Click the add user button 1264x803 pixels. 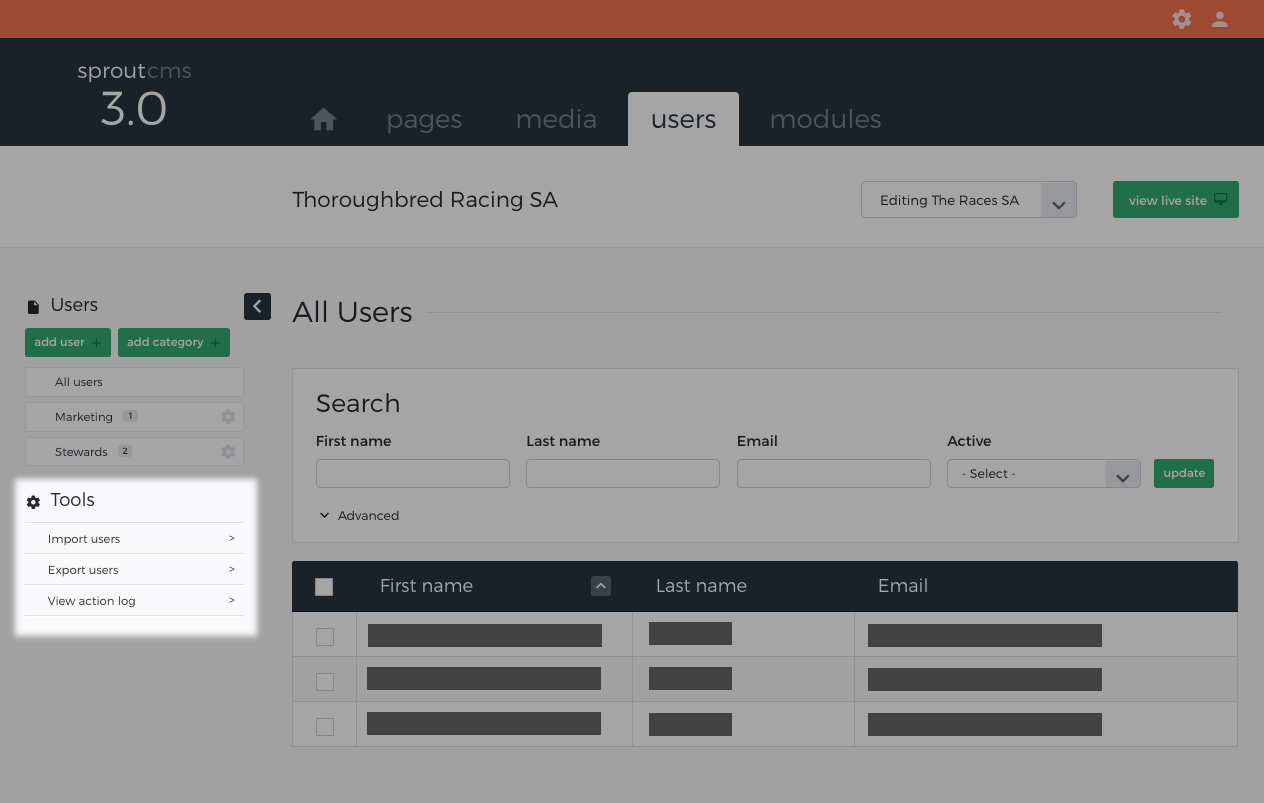[68, 342]
